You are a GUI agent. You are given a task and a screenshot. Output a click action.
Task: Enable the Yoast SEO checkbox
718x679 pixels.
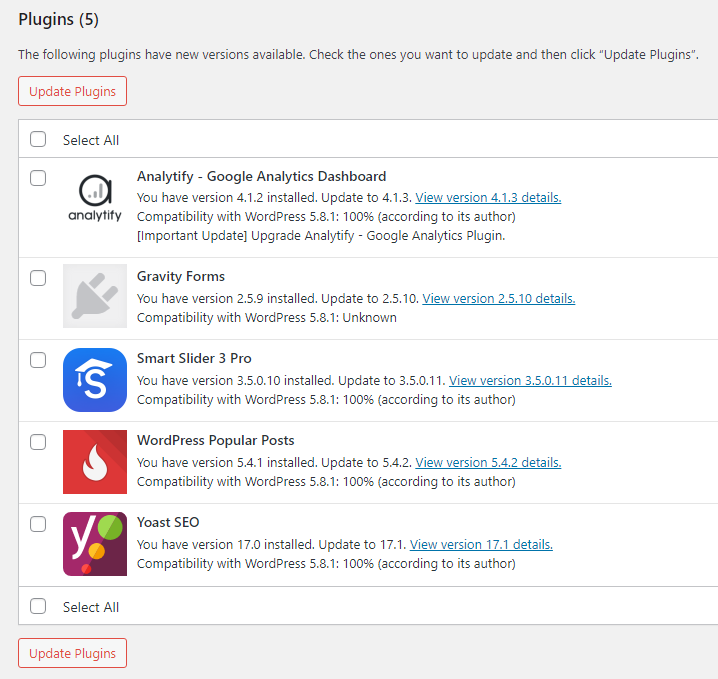38,524
